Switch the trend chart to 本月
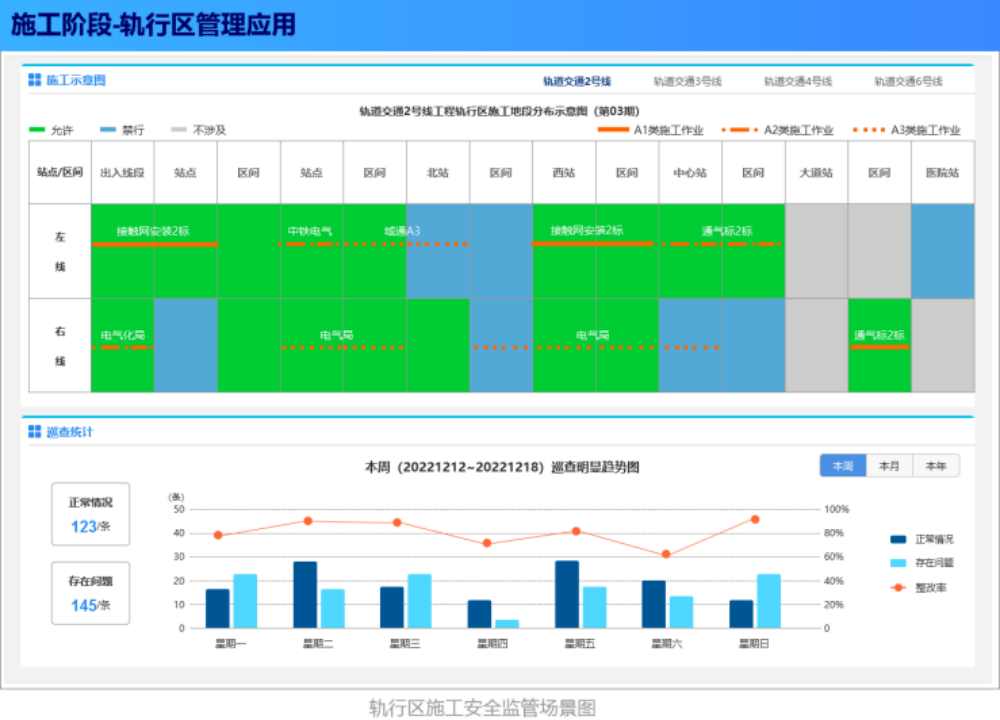Image resolution: width=1000 pixels, height=720 pixels. point(889,466)
